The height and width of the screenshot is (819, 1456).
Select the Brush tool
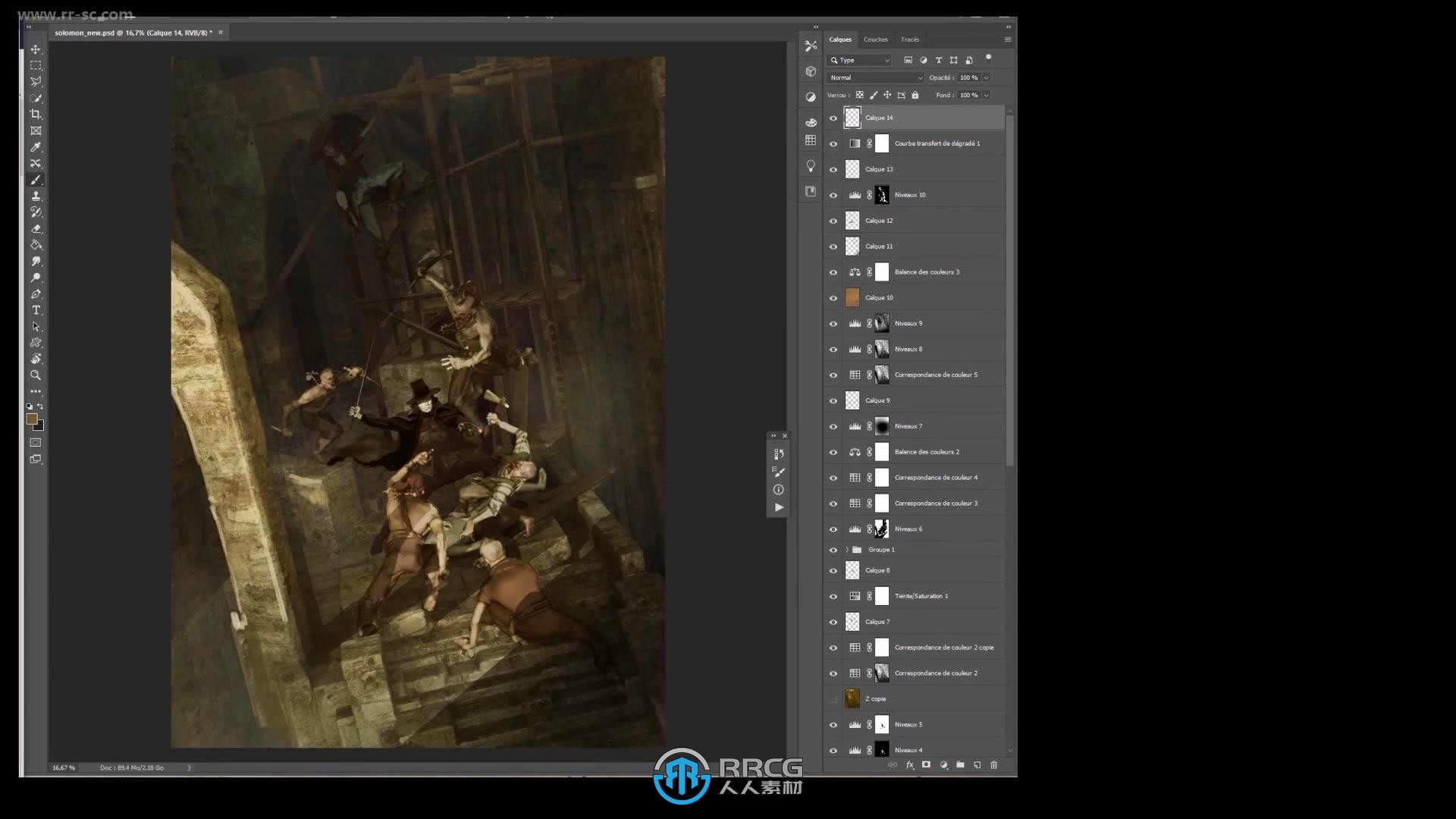(36, 180)
